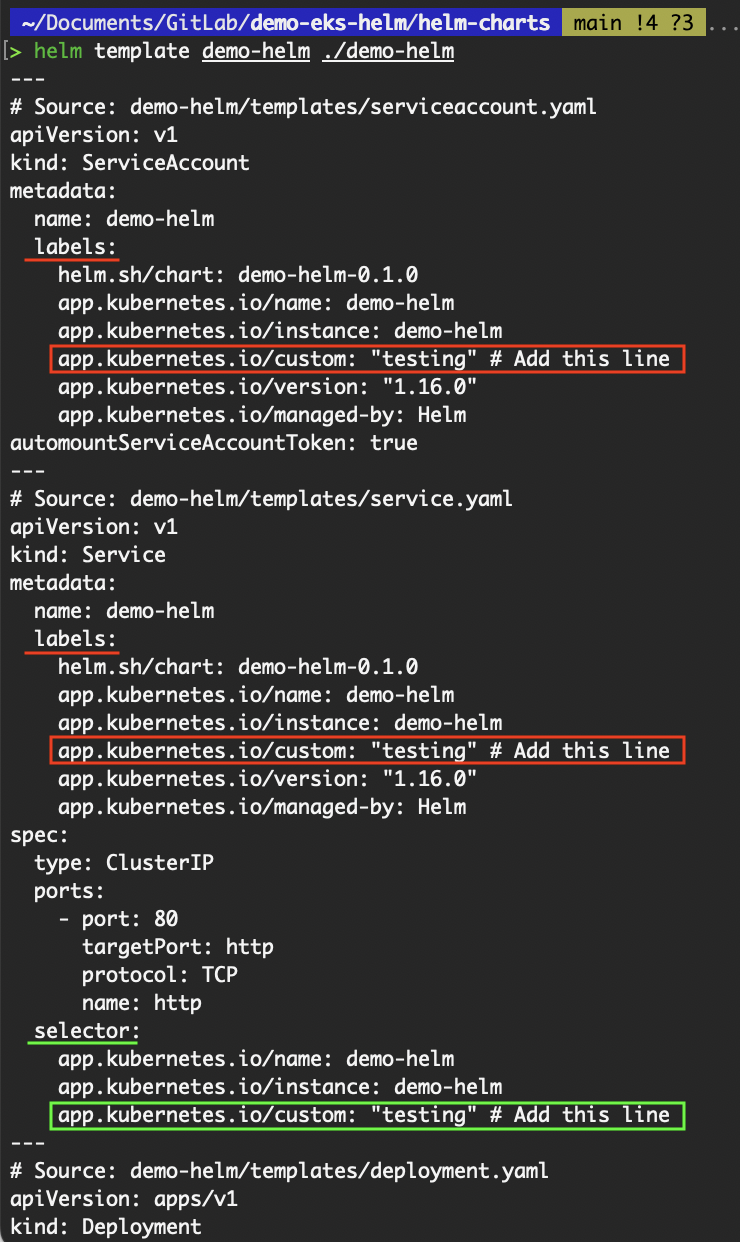Click second red-underlined labels: key under Service
The width and height of the screenshot is (740, 1242).
(76, 638)
